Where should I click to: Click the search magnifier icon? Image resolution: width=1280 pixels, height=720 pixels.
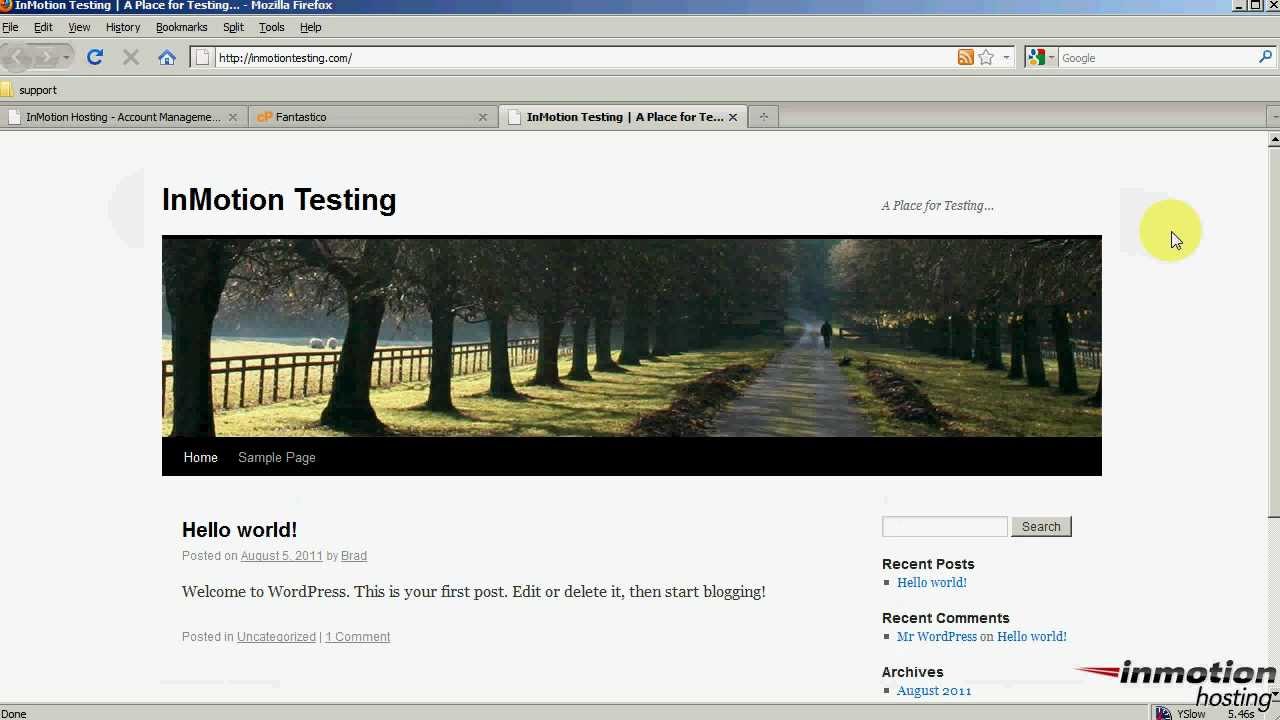1266,57
